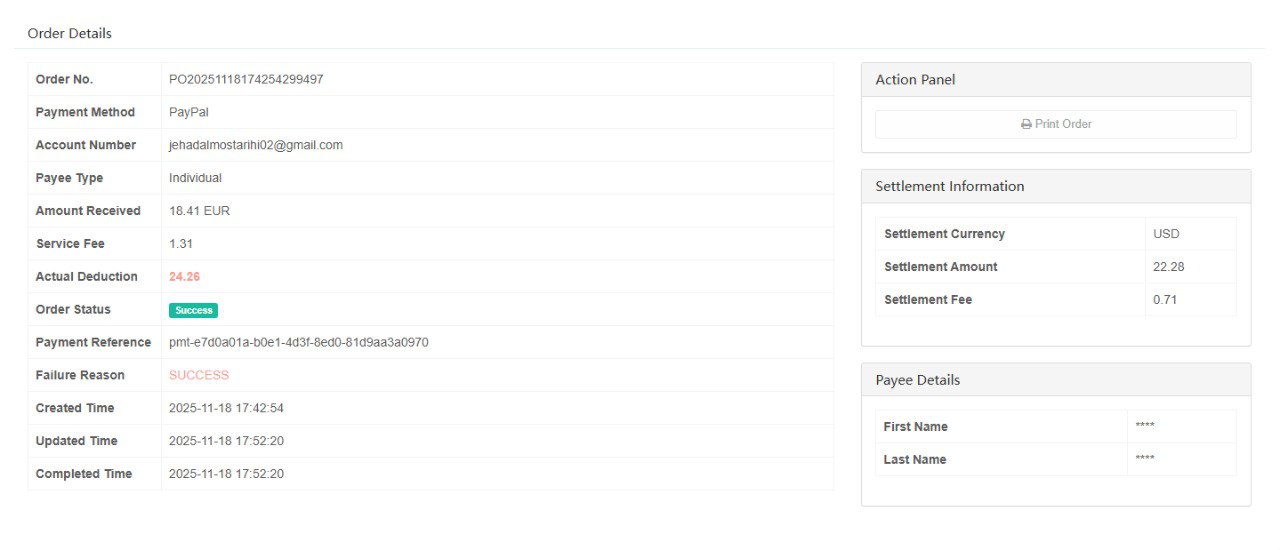Click the Payee Details panel header
Image resolution: width=1280 pixels, height=550 pixels.
point(917,380)
